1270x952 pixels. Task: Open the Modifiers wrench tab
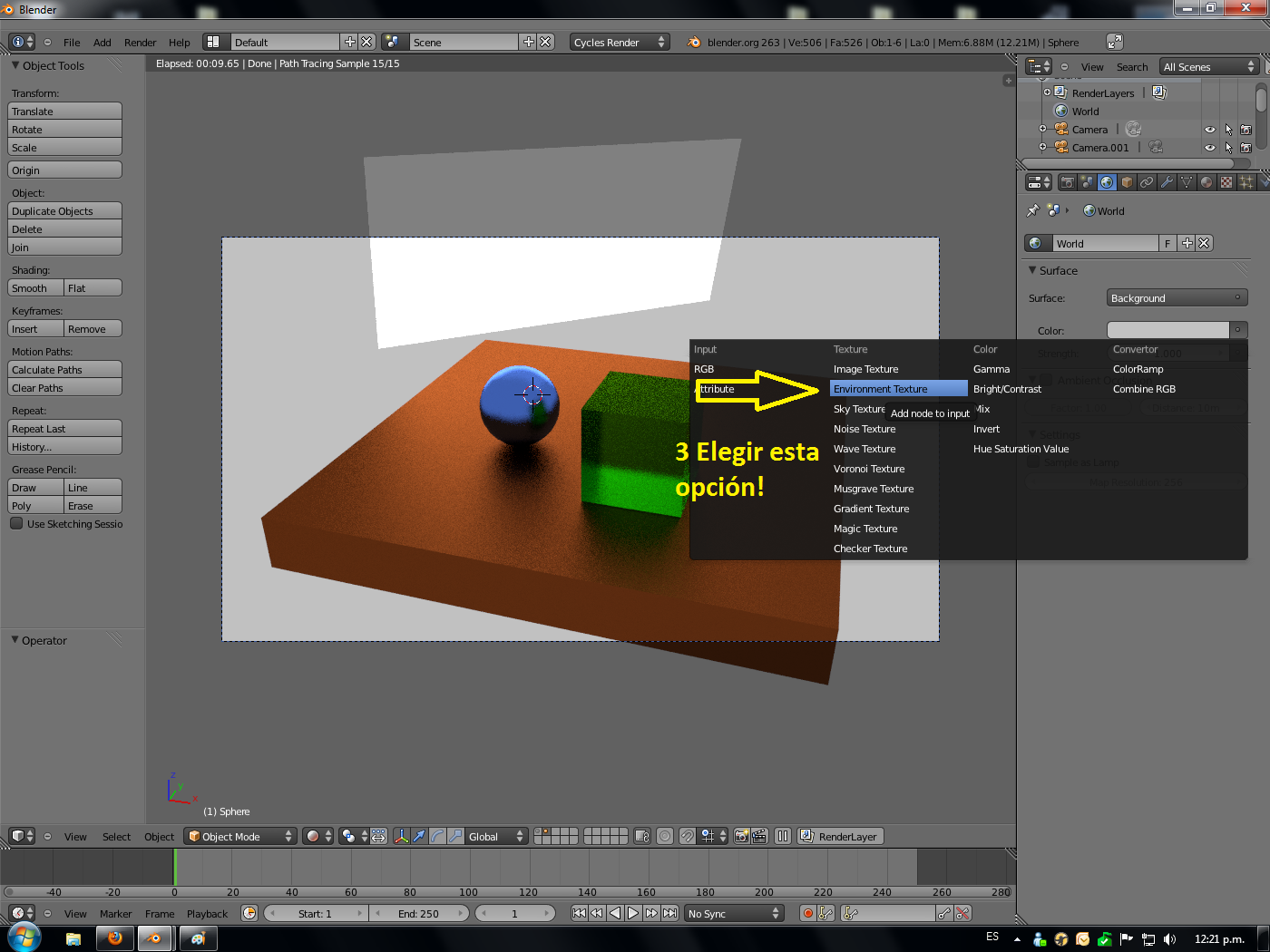(x=1167, y=182)
